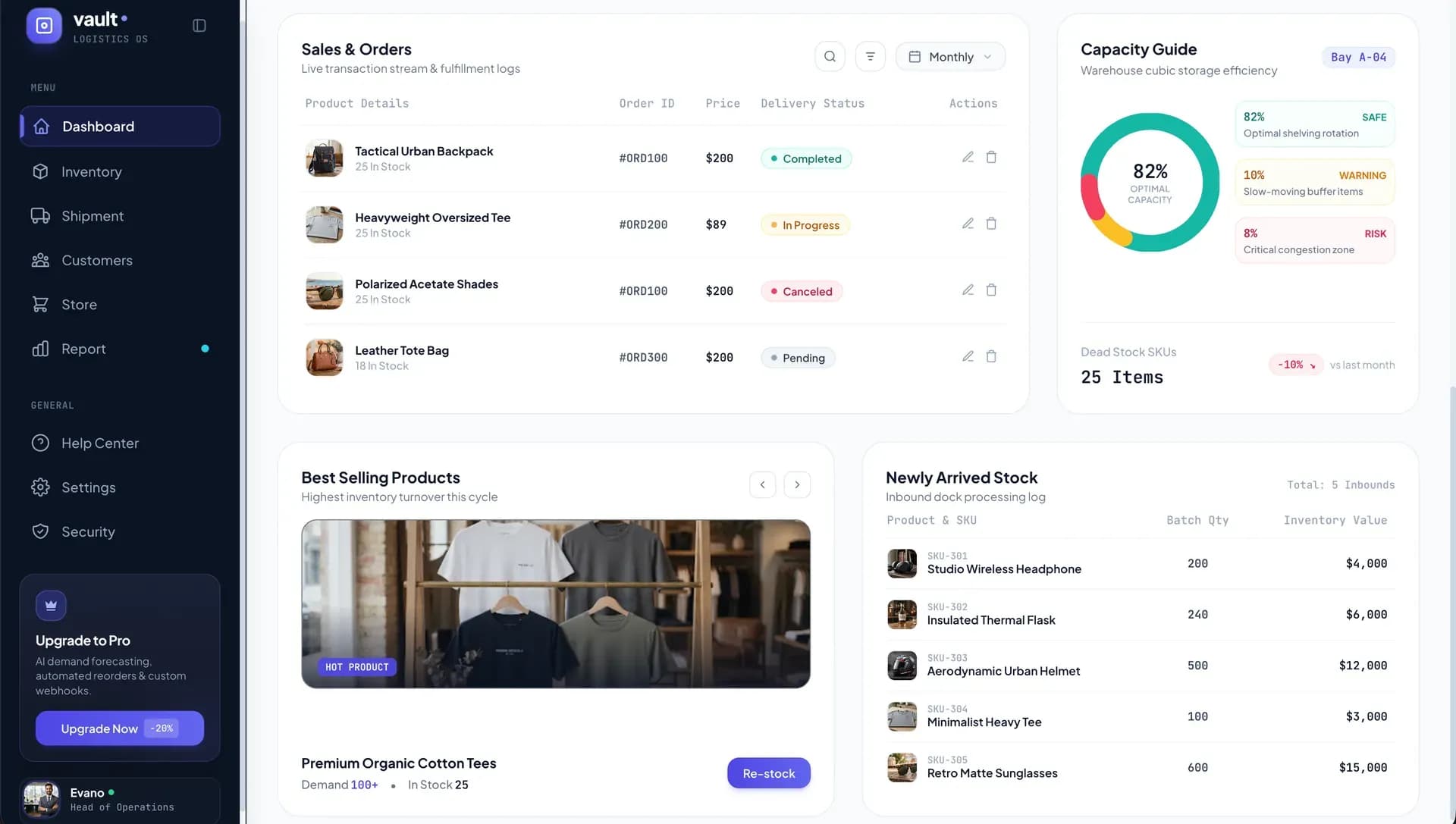Show next best selling product

(797, 485)
